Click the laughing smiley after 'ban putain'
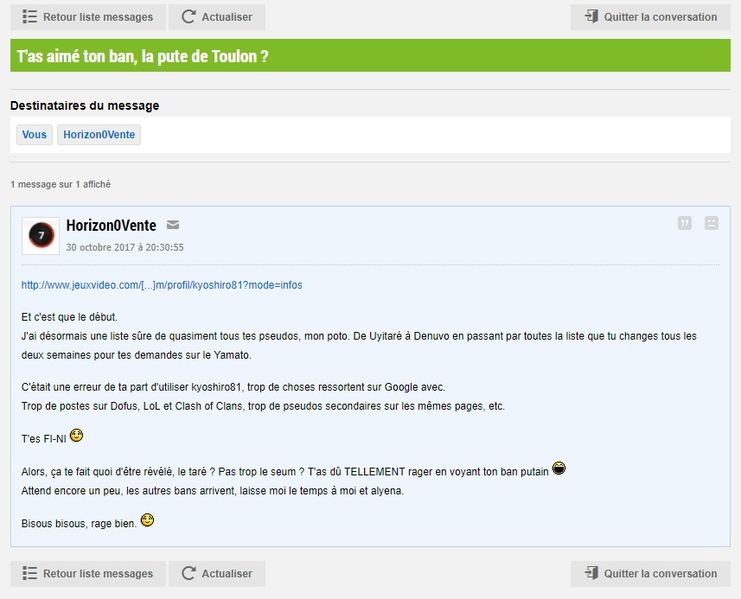Viewport: 741px width, 599px height. [559, 468]
